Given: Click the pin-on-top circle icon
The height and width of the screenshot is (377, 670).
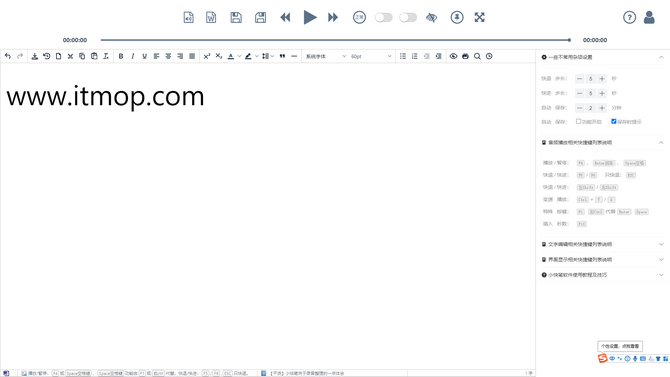Looking at the screenshot, I should [457, 18].
